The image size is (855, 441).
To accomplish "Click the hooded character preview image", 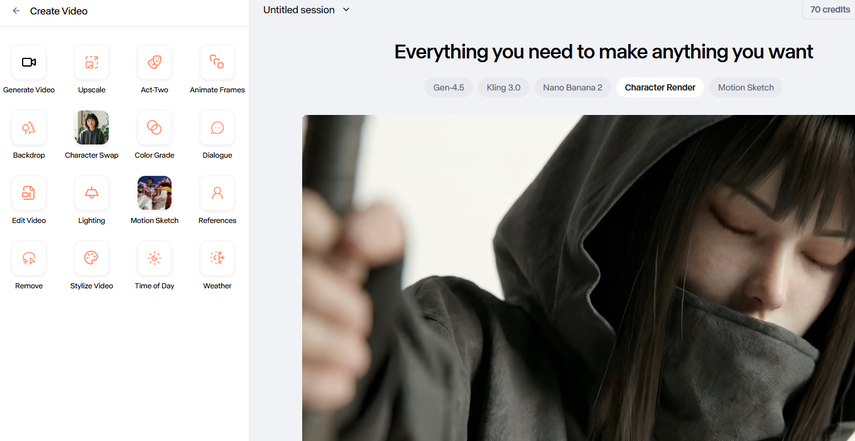I will pos(579,278).
